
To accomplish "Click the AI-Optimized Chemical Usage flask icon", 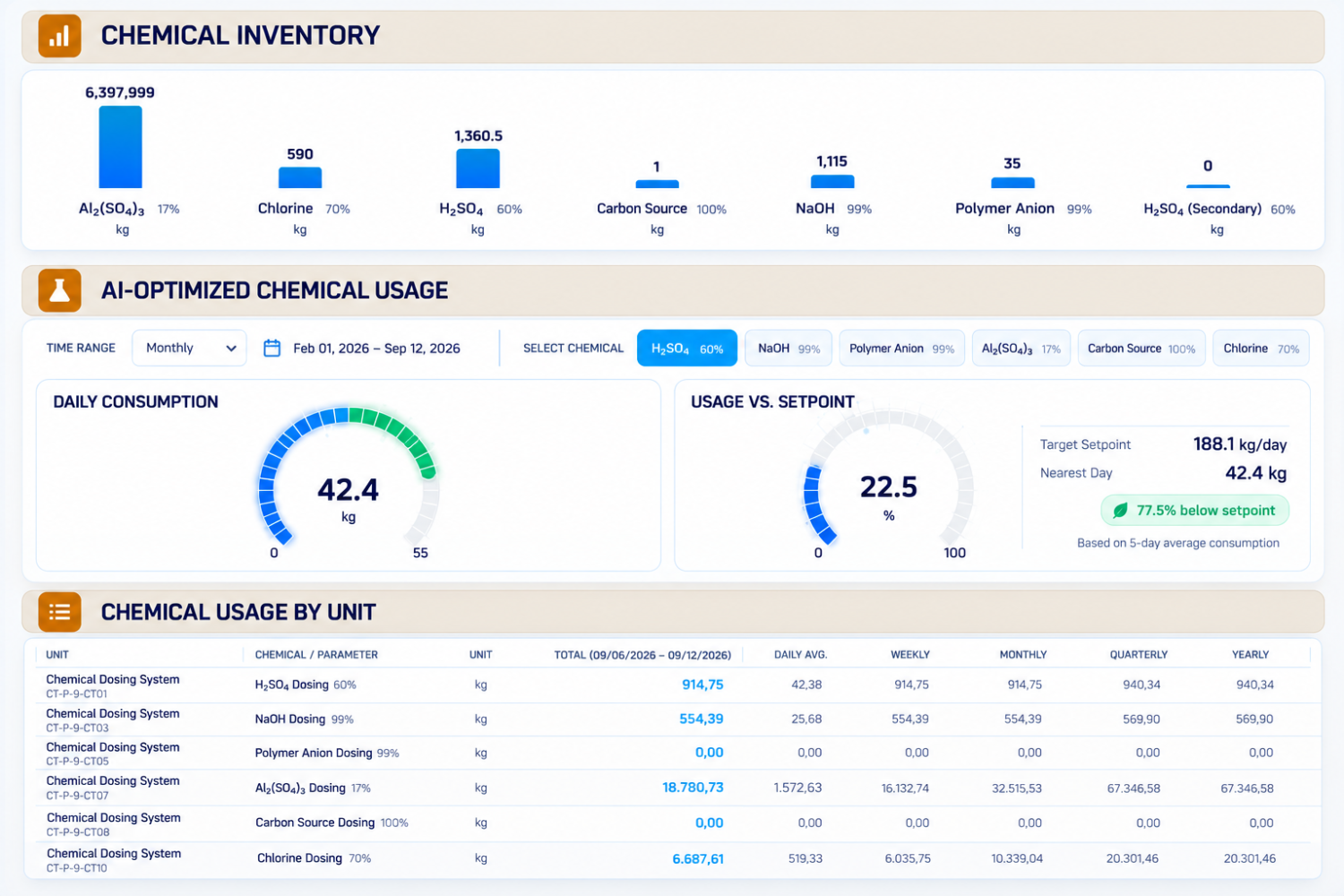I will (60, 290).
